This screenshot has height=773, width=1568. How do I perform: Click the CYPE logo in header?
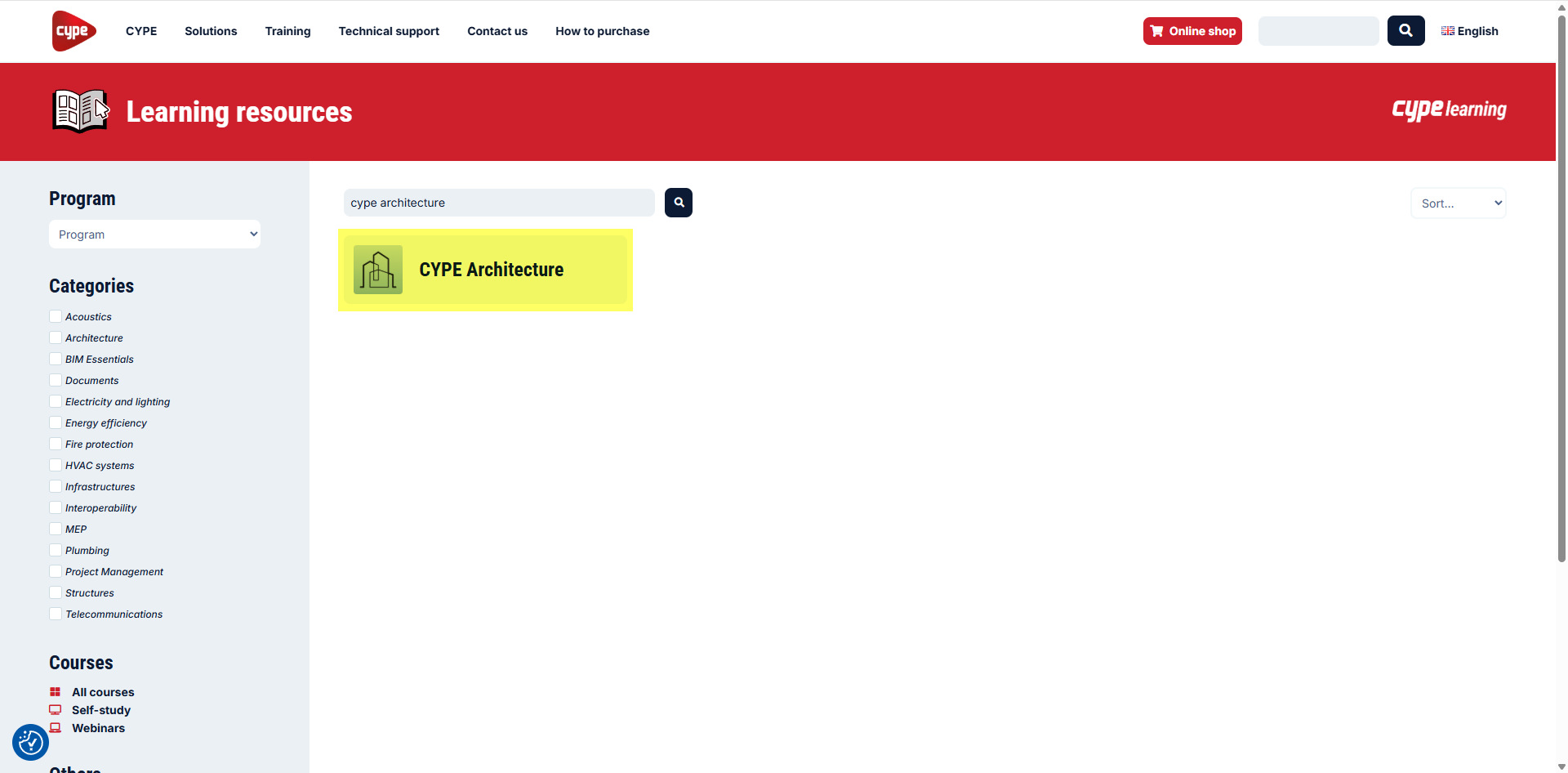pos(73,31)
